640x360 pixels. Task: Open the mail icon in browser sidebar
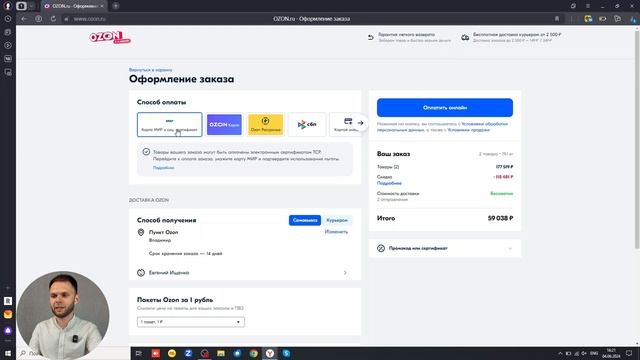[8, 314]
